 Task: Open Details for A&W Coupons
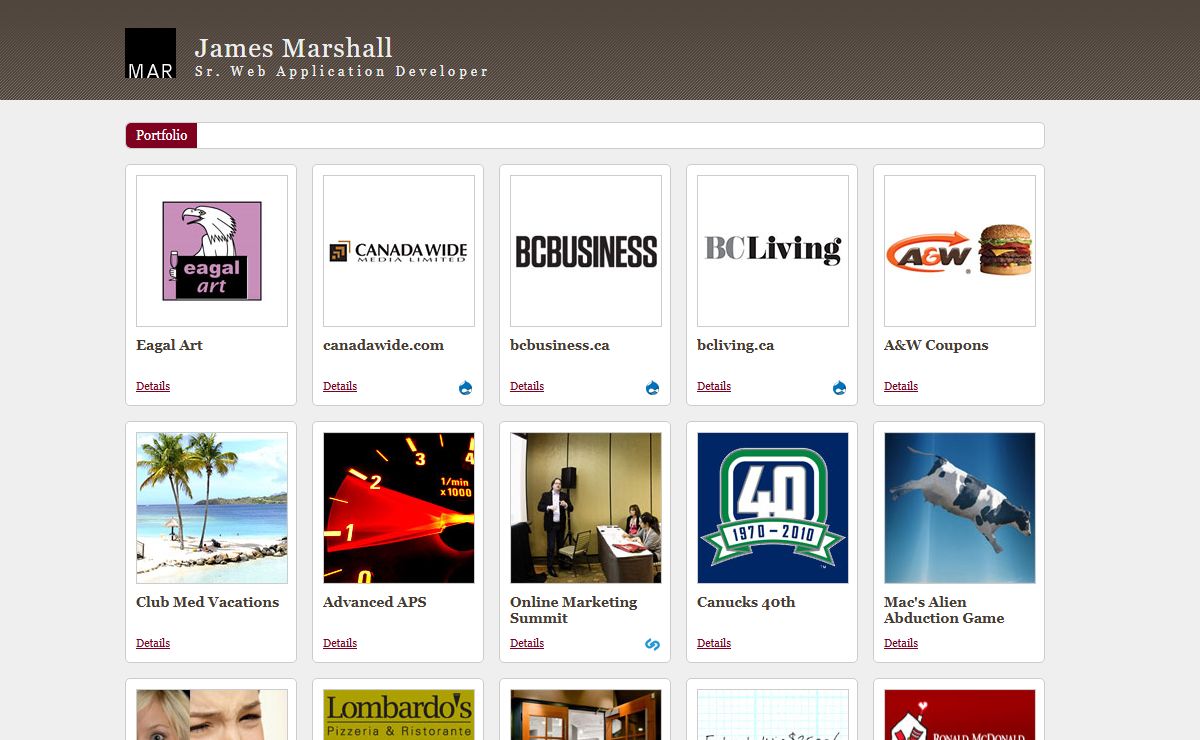[x=901, y=386]
